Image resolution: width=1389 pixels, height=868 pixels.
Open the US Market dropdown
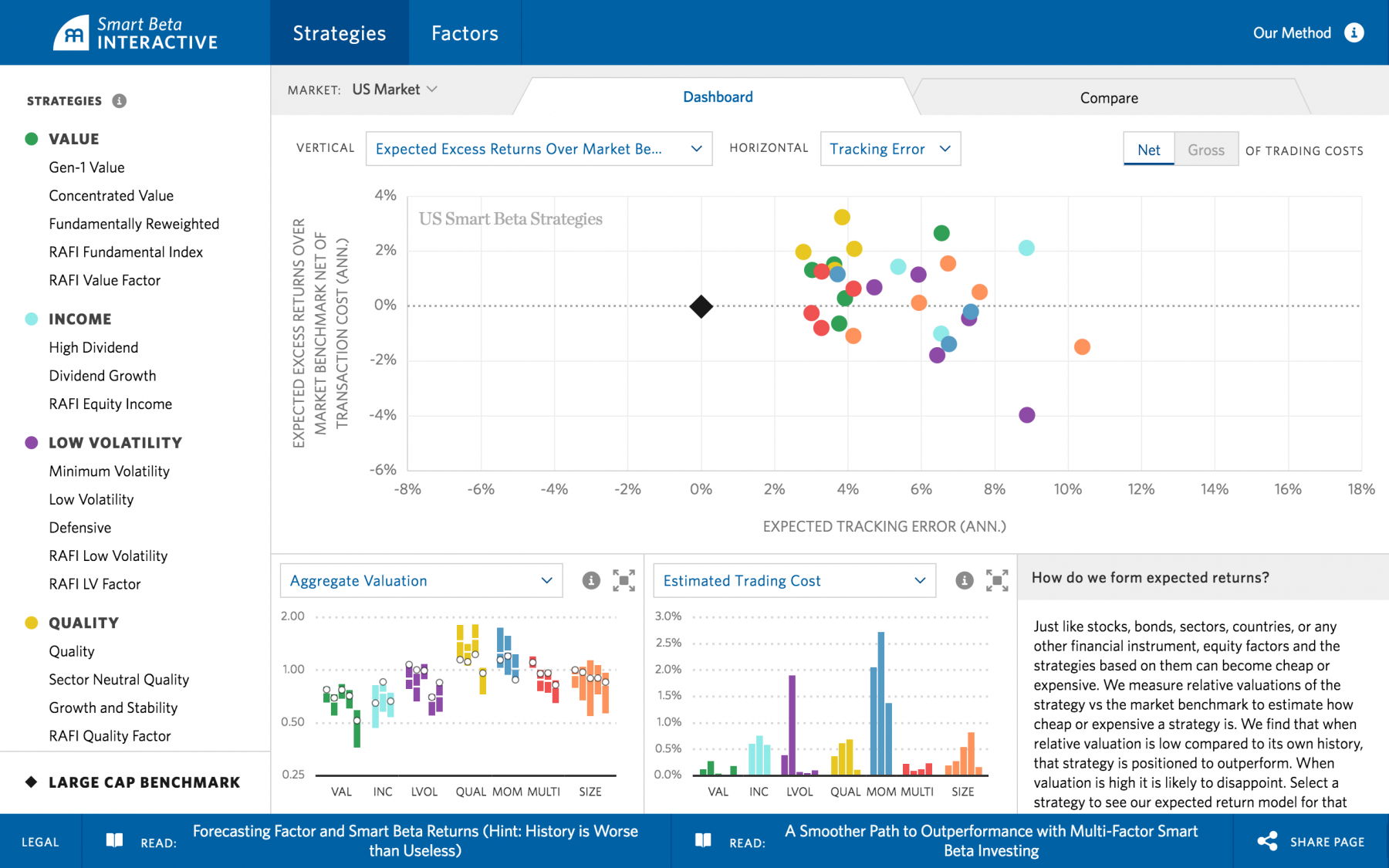coord(394,90)
